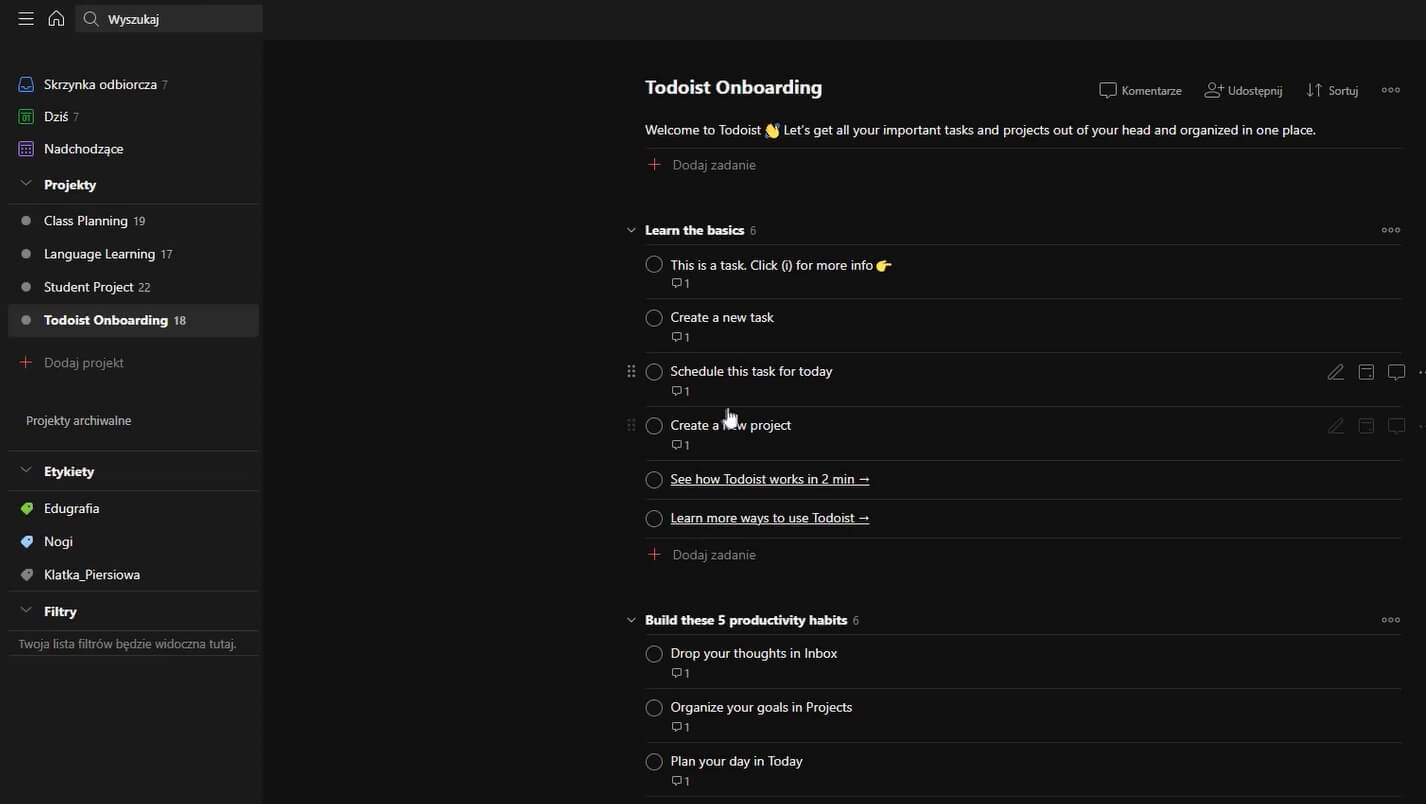Check off Plan your day in Today

(x=654, y=762)
